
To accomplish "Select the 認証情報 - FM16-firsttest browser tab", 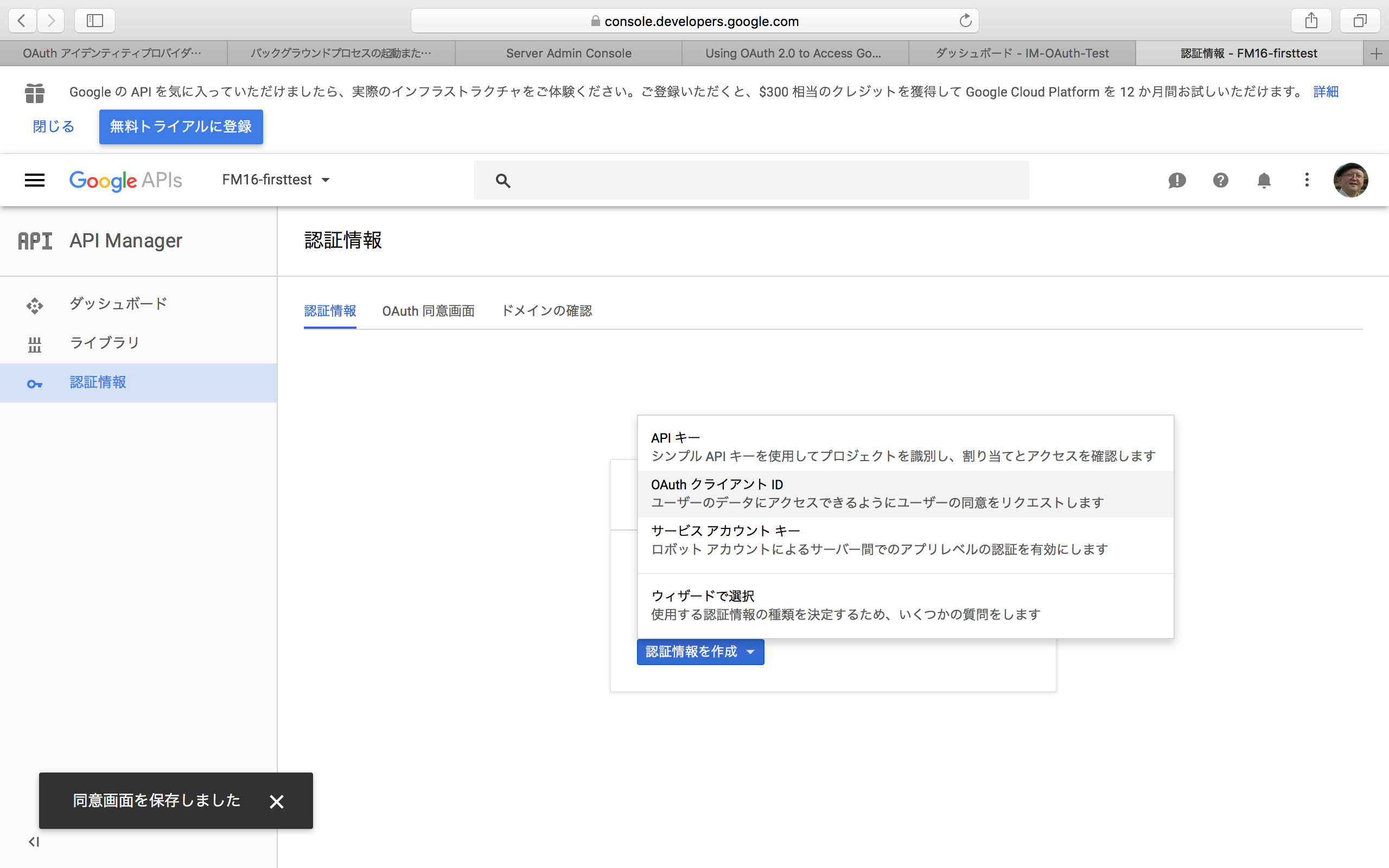I will tap(1249, 53).
